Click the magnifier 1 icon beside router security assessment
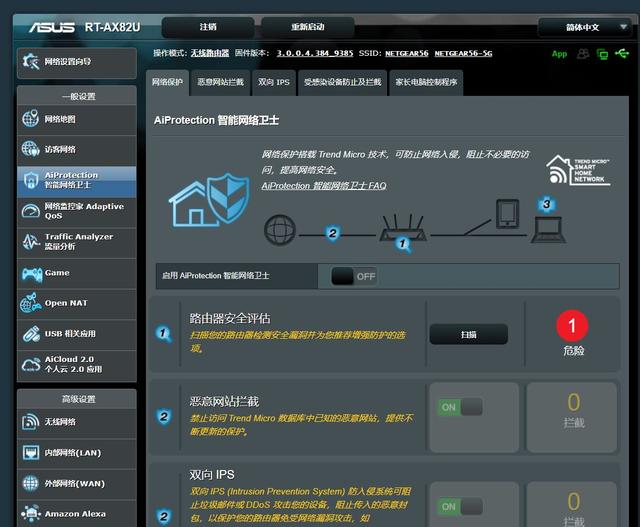This screenshot has height=527, width=640. click(x=164, y=334)
